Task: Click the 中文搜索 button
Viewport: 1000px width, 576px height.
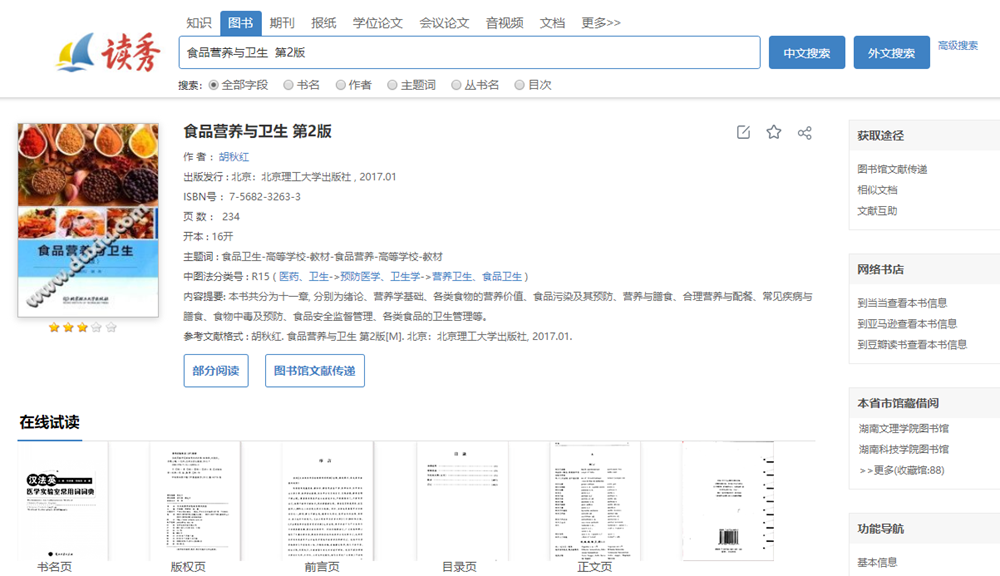Action: tap(807, 53)
